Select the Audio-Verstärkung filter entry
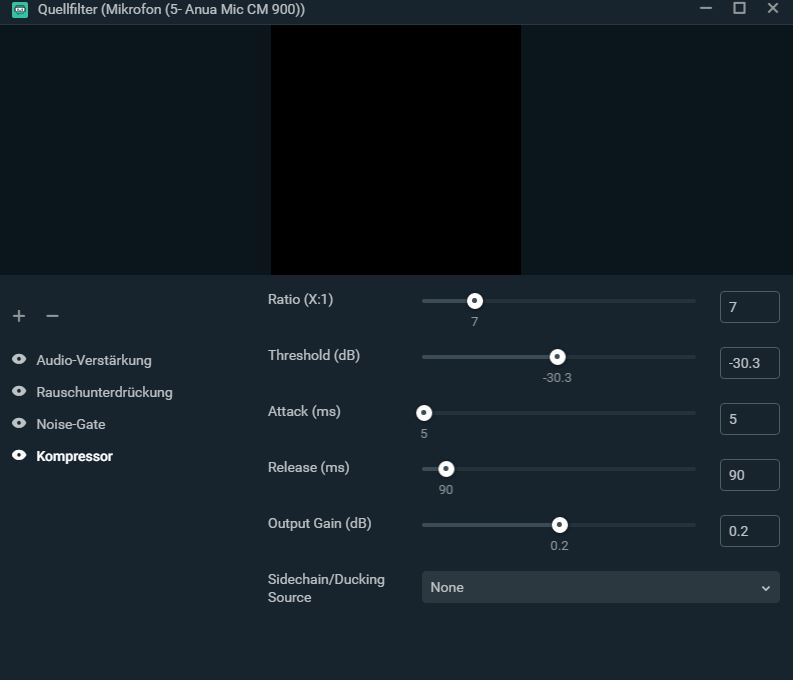 pos(94,360)
